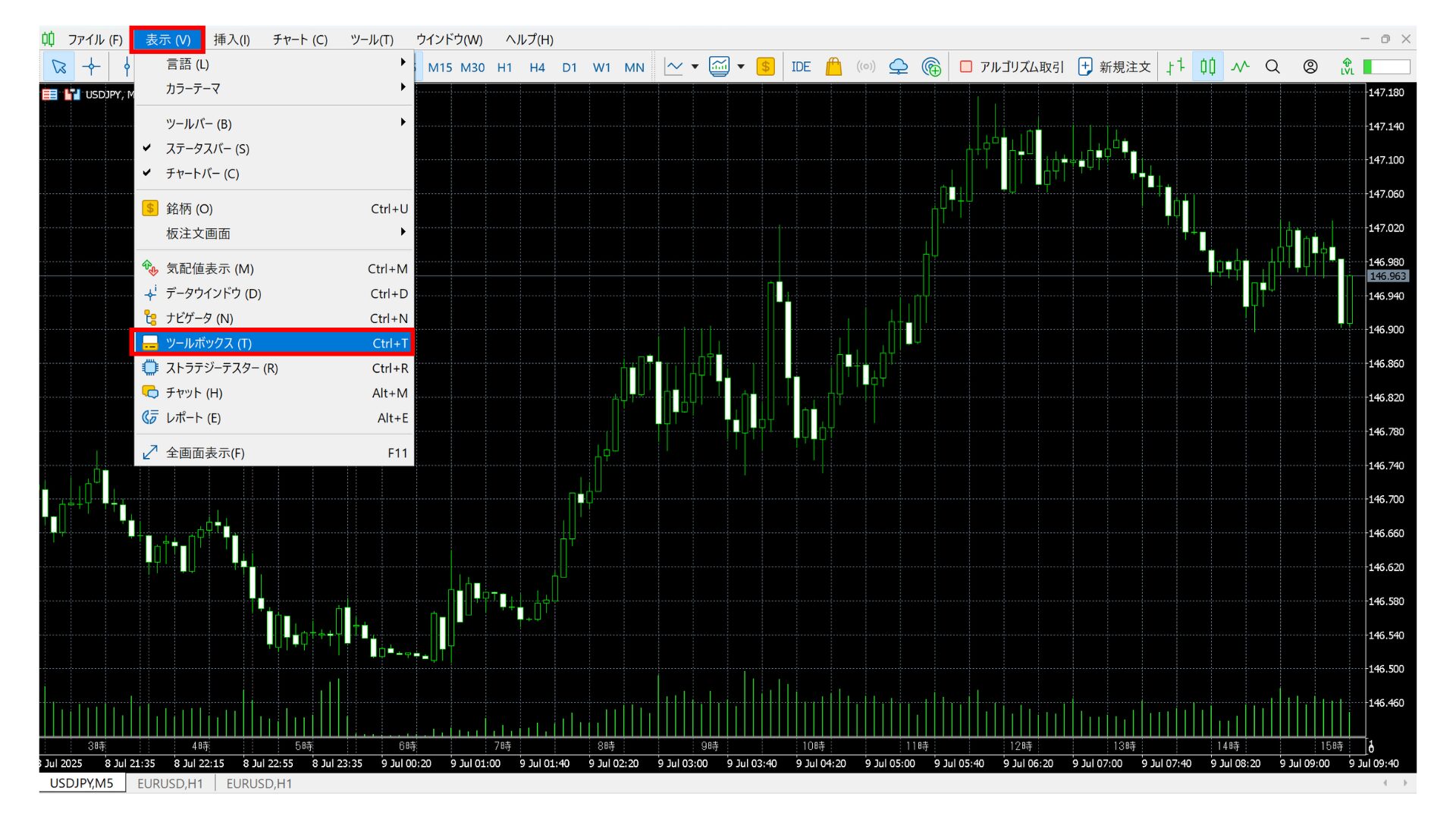Select the crosshair cursor tool
The height and width of the screenshot is (819, 1456).
pos(91,67)
